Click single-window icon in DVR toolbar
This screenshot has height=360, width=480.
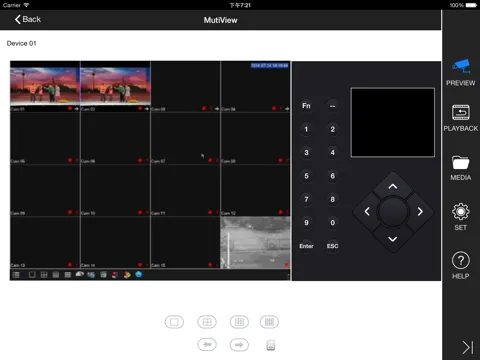32,275
